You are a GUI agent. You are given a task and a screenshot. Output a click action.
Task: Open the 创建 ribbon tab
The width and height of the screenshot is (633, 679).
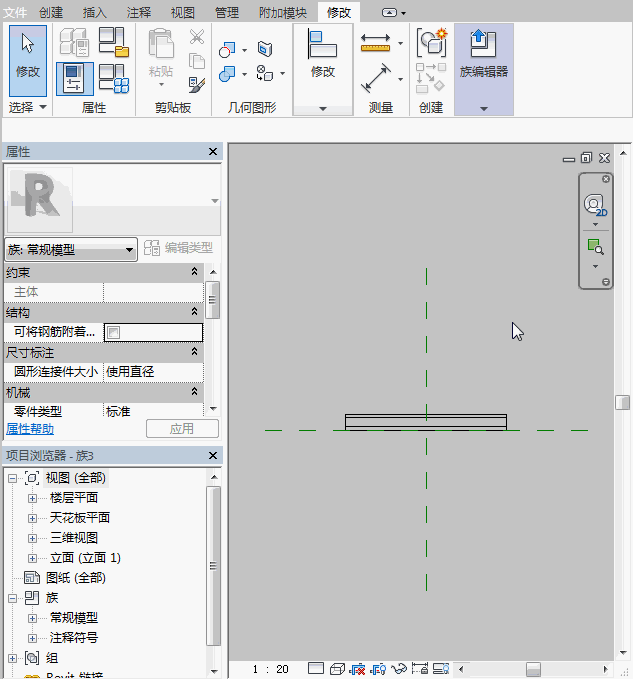click(51, 12)
